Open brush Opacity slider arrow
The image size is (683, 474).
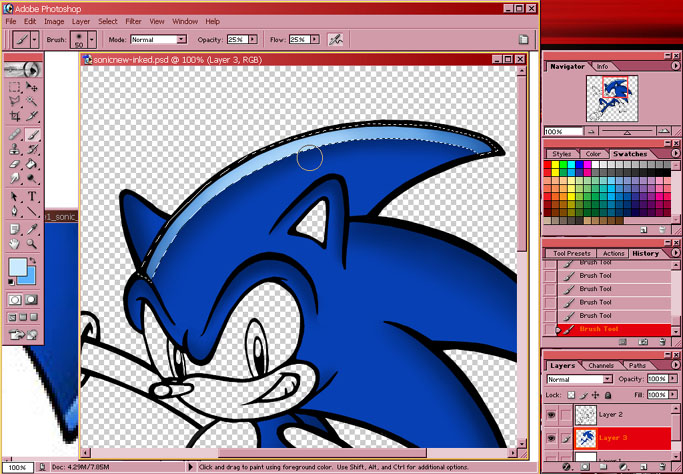tap(253, 40)
